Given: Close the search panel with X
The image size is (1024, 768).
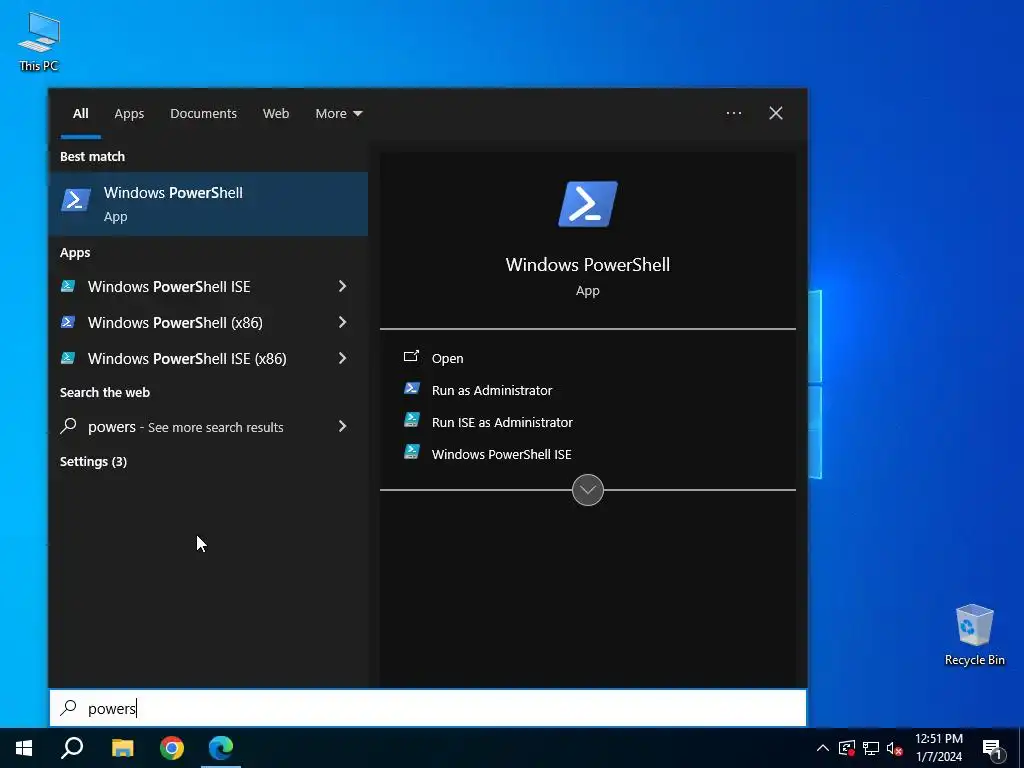Looking at the screenshot, I should tap(775, 114).
